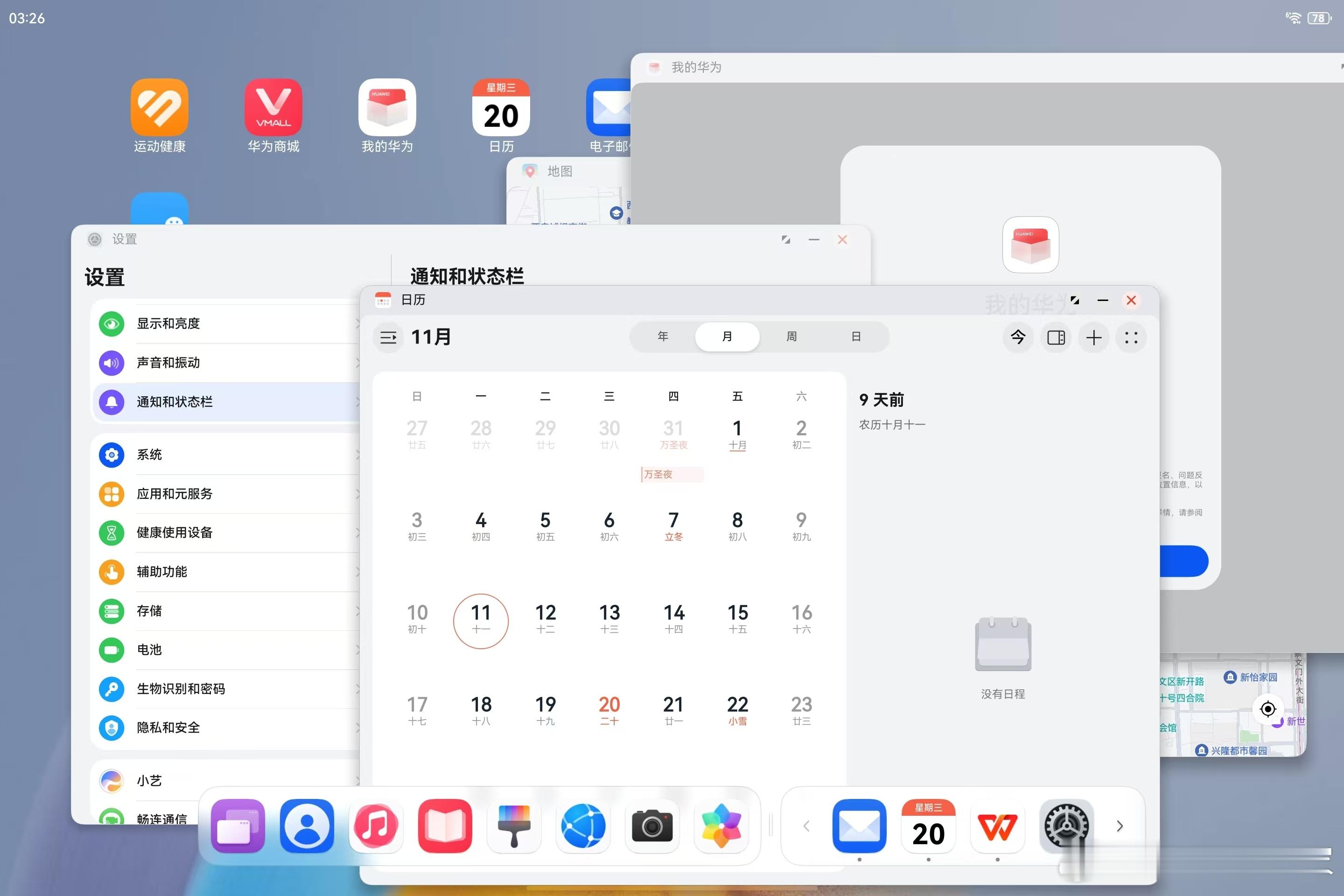Select November 22 小雪 date
The height and width of the screenshot is (896, 1344).
pos(737,711)
